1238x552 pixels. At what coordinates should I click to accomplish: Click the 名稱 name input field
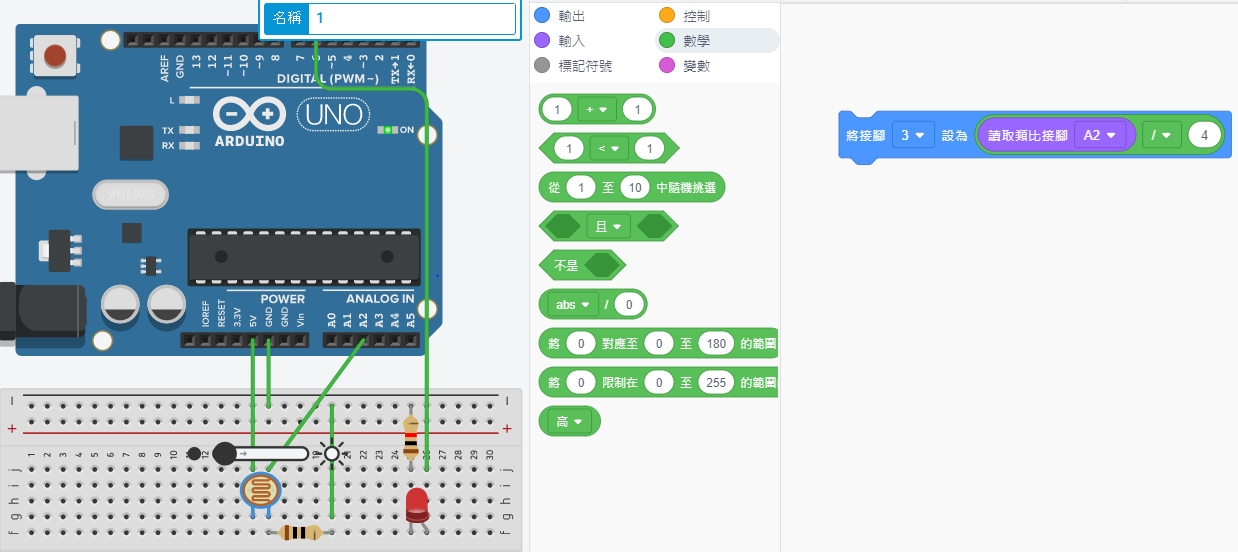411,18
